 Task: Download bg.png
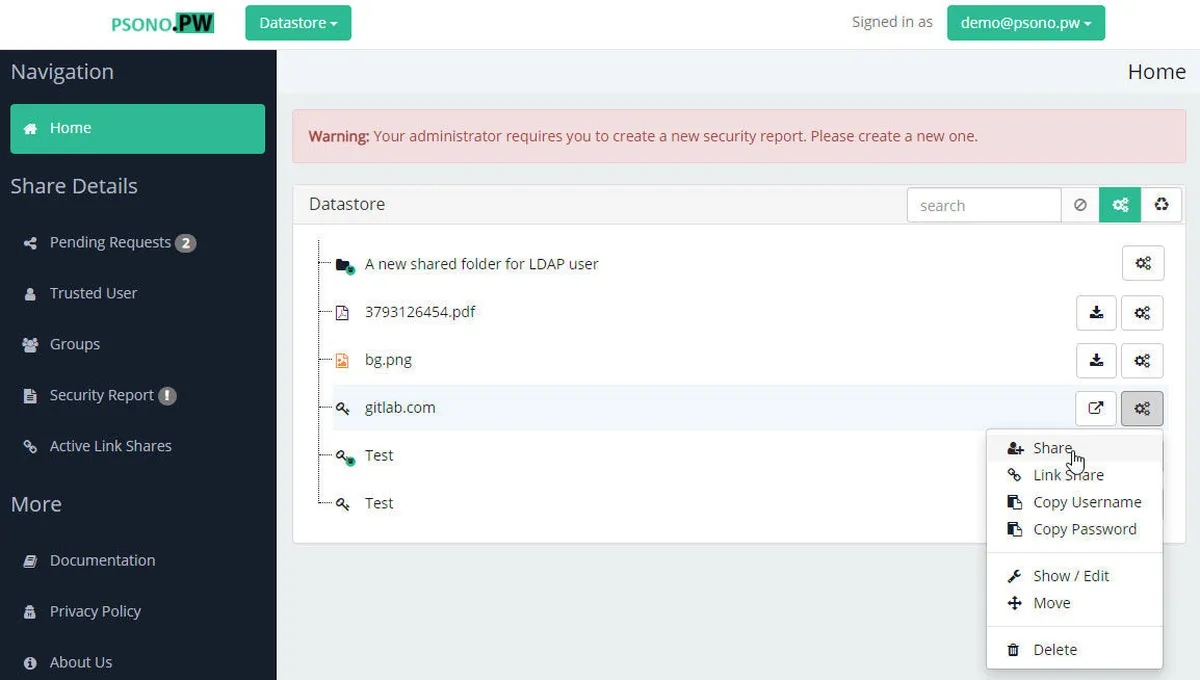(1096, 360)
